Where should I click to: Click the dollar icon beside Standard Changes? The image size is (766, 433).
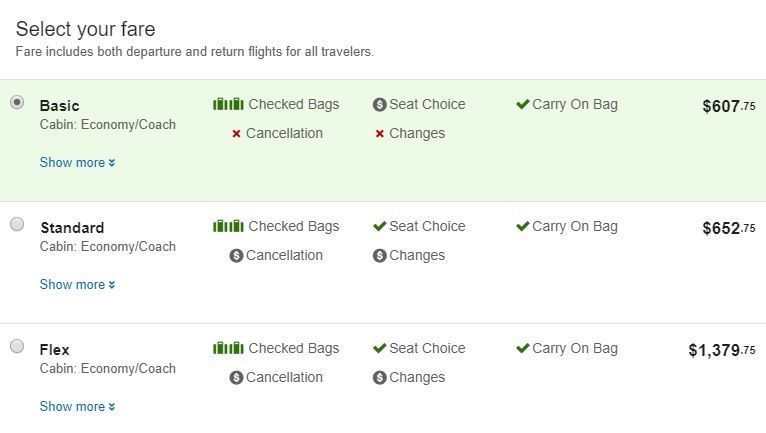coord(380,255)
